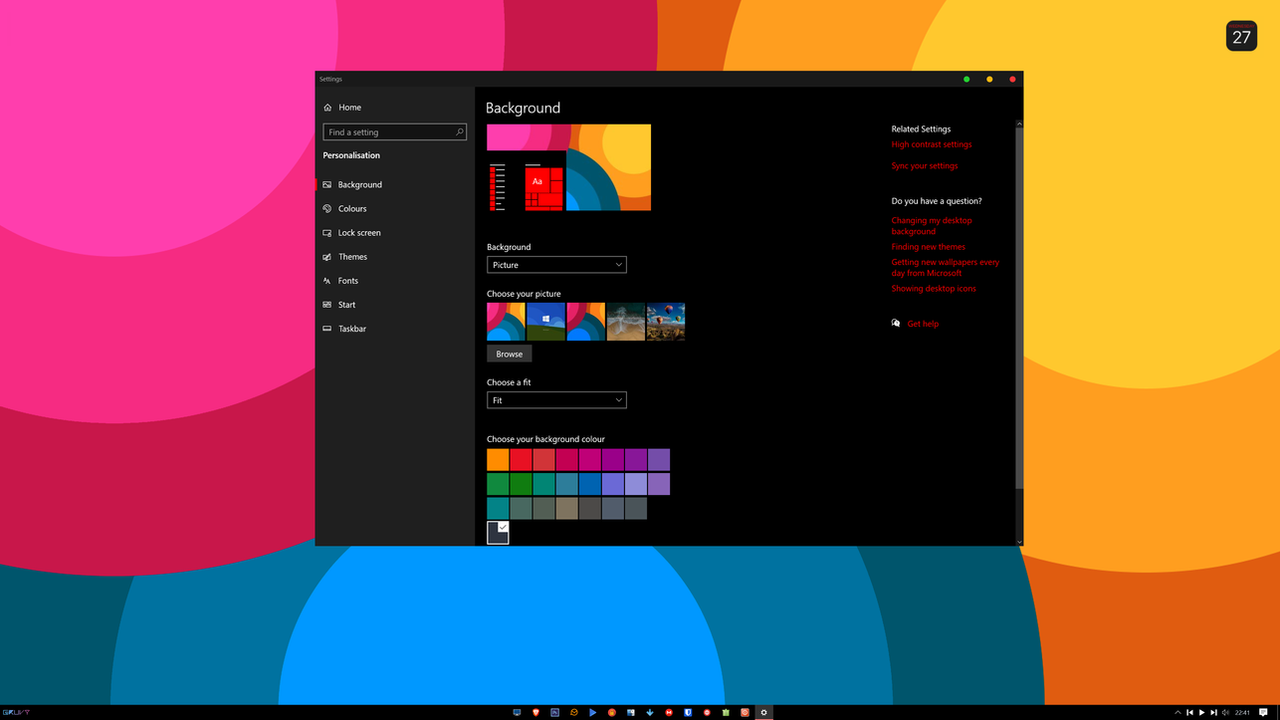Image resolution: width=1280 pixels, height=720 pixels.
Task: Click the volume speaker icon in tray
Action: coord(1226,712)
